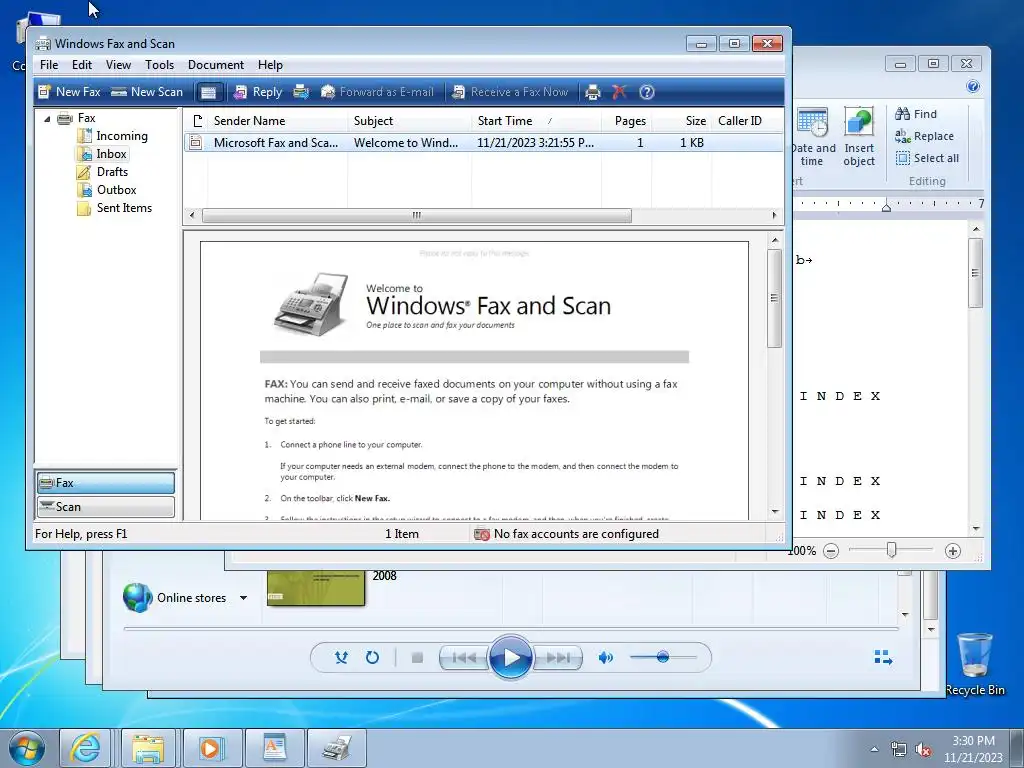Click Forward as E-mail in the toolbar
This screenshot has width=1024, height=768.
[x=377, y=92]
